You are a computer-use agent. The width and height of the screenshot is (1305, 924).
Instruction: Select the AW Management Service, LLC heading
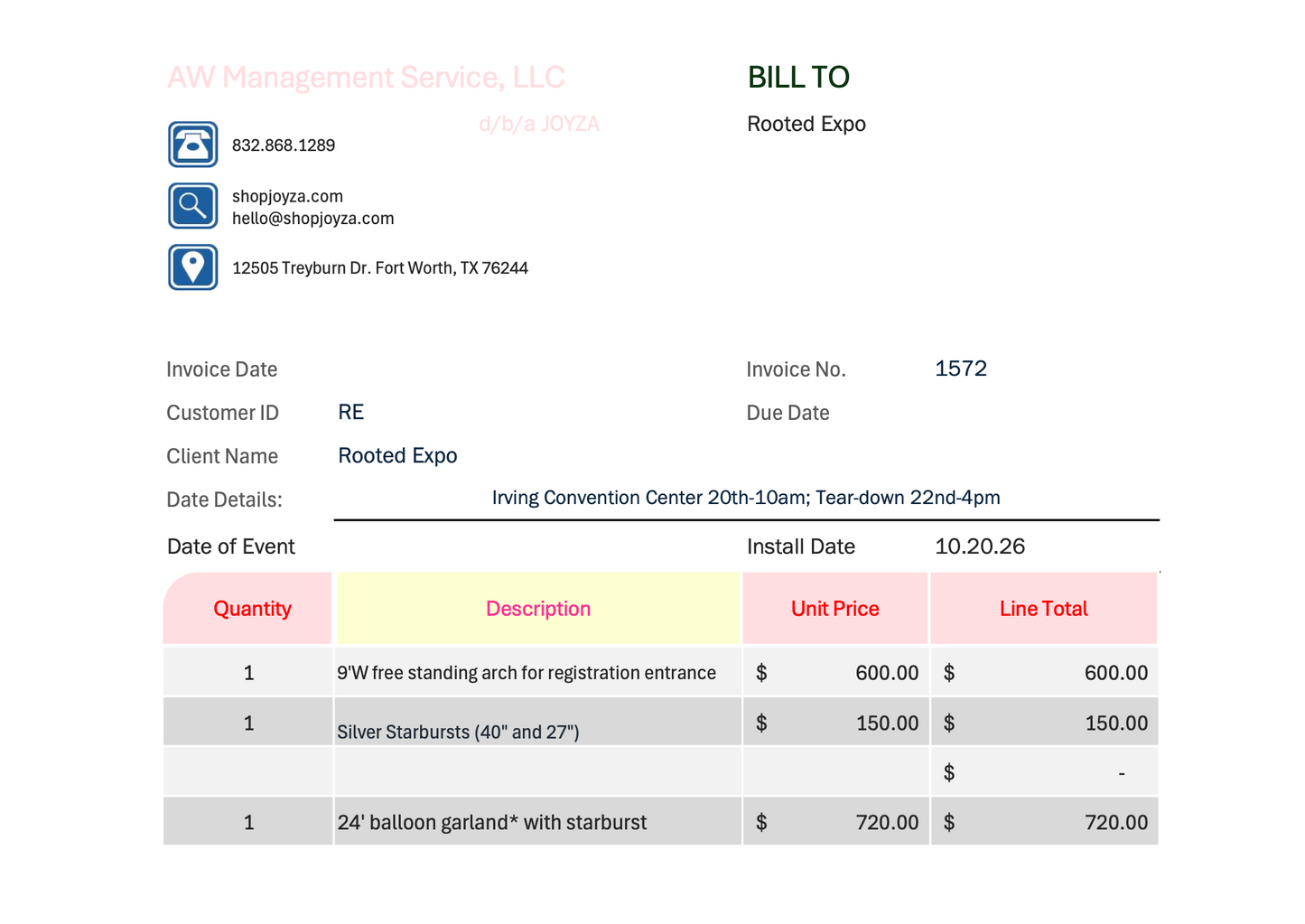[x=366, y=78]
